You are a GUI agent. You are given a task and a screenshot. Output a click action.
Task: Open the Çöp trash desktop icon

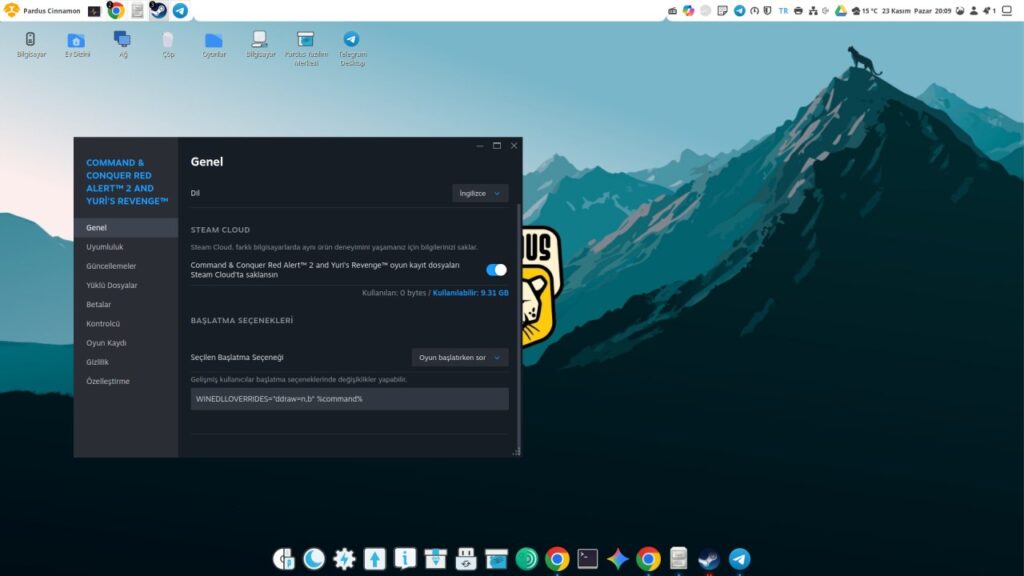(x=168, y=44)
